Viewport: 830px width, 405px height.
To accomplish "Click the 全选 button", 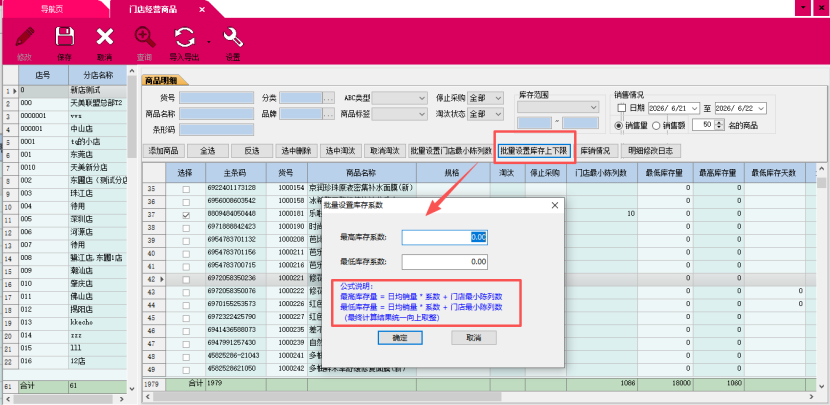I will tap(208, 151).
